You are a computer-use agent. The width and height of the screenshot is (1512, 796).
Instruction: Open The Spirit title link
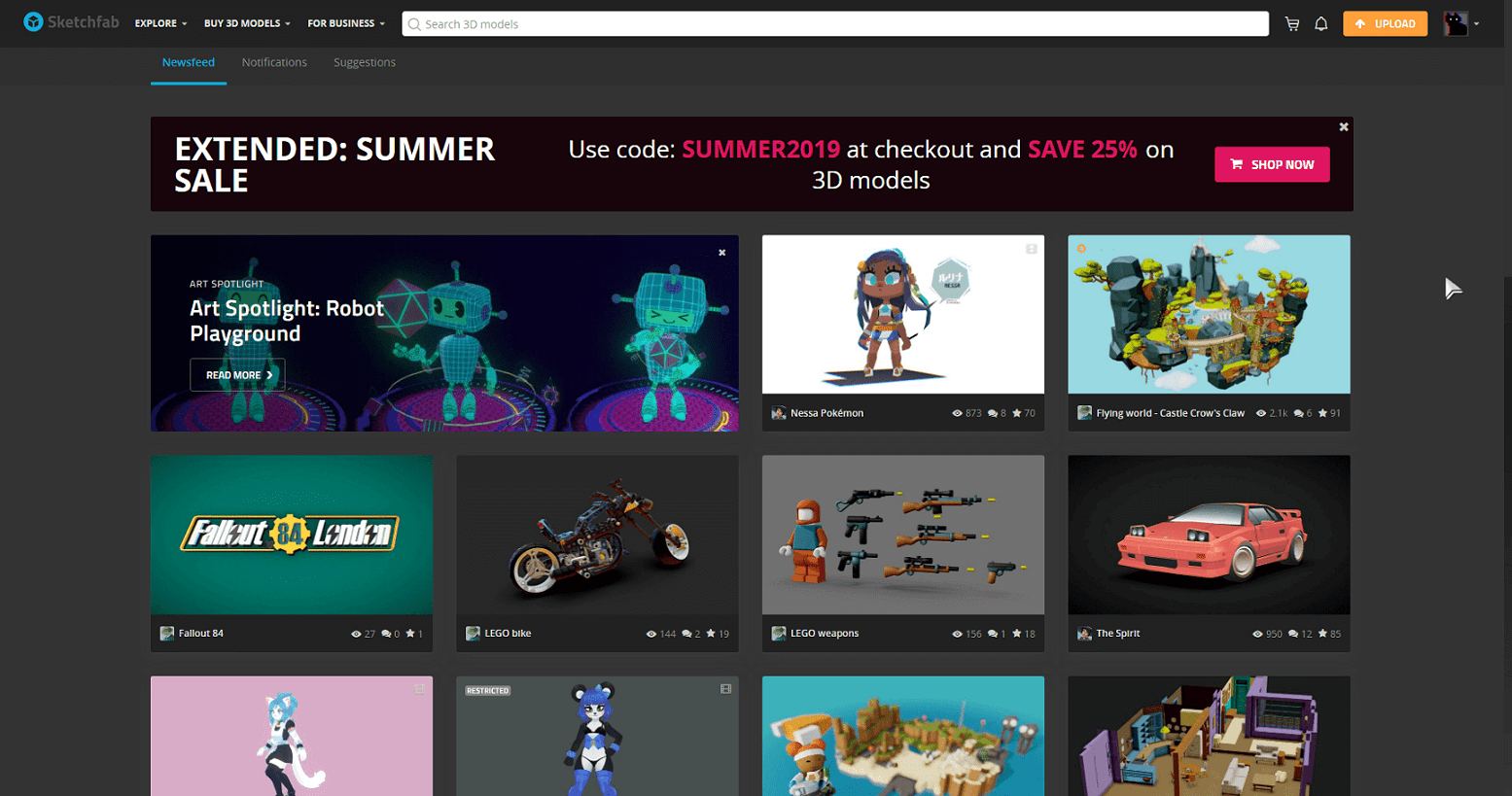1118,634
